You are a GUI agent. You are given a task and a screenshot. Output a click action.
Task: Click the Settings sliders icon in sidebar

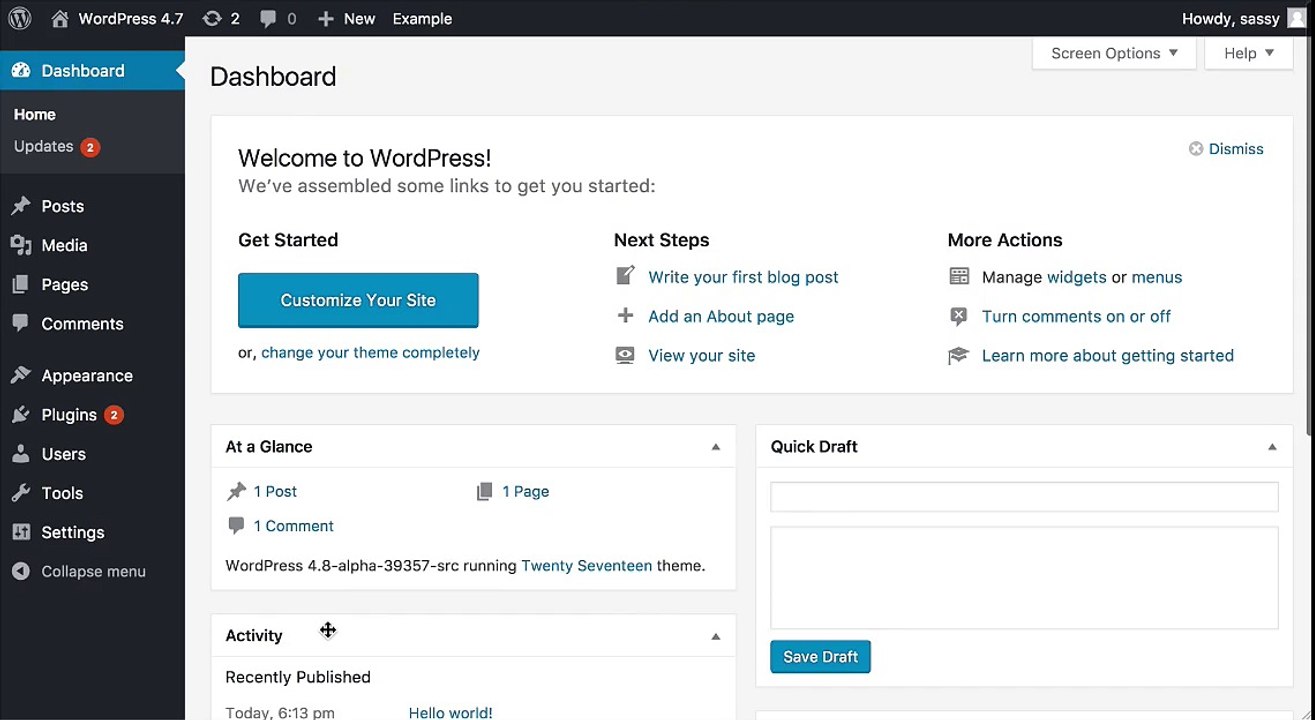[21, 532]
